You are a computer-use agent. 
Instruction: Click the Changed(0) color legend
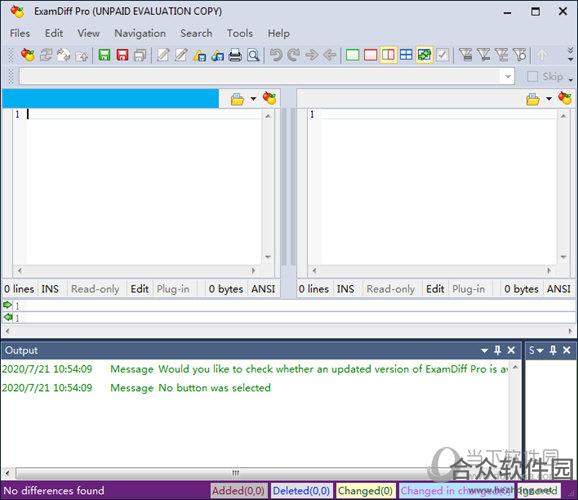point(365,491)
